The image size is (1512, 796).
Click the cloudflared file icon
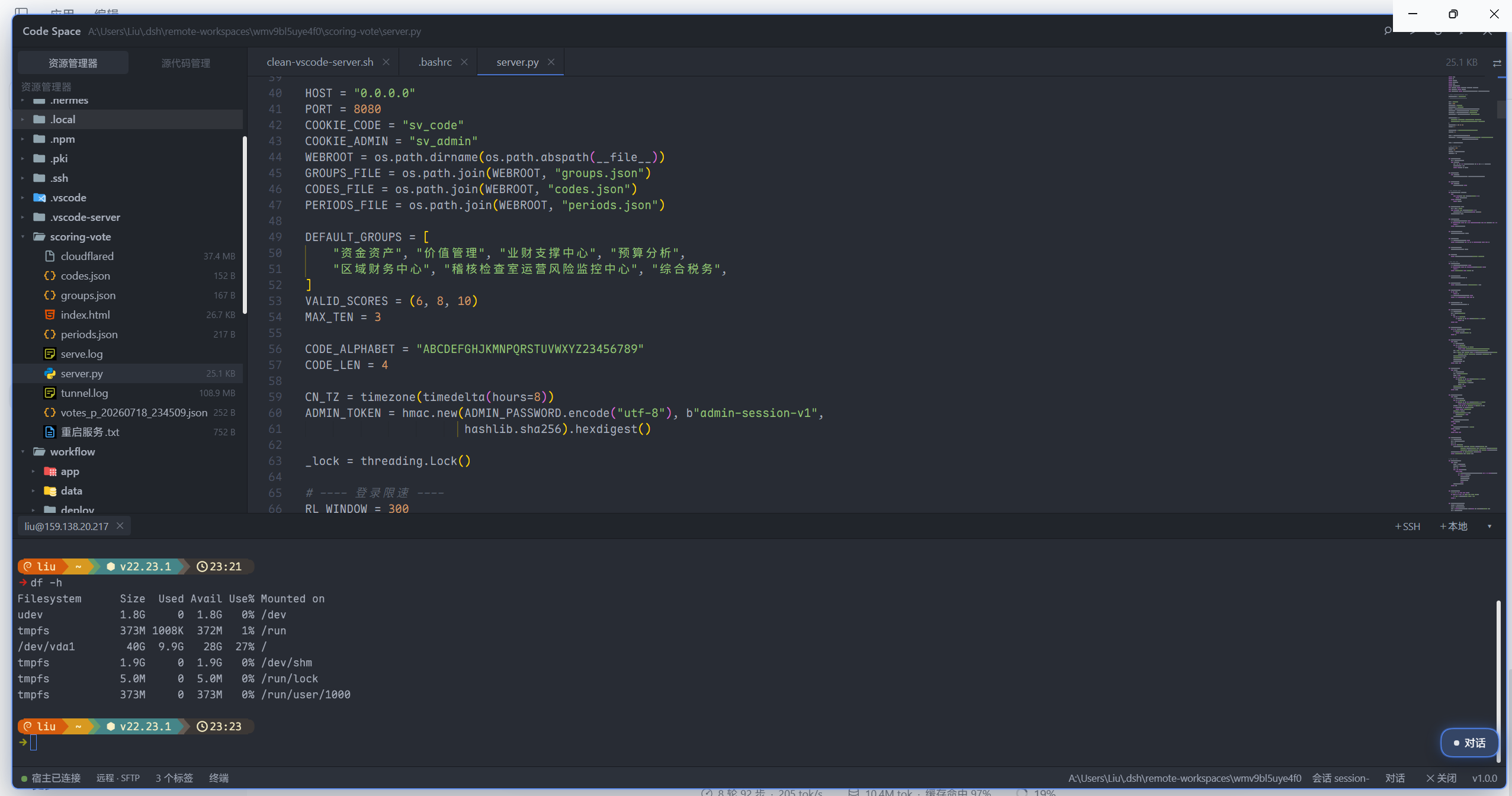(x=50, y=256)
